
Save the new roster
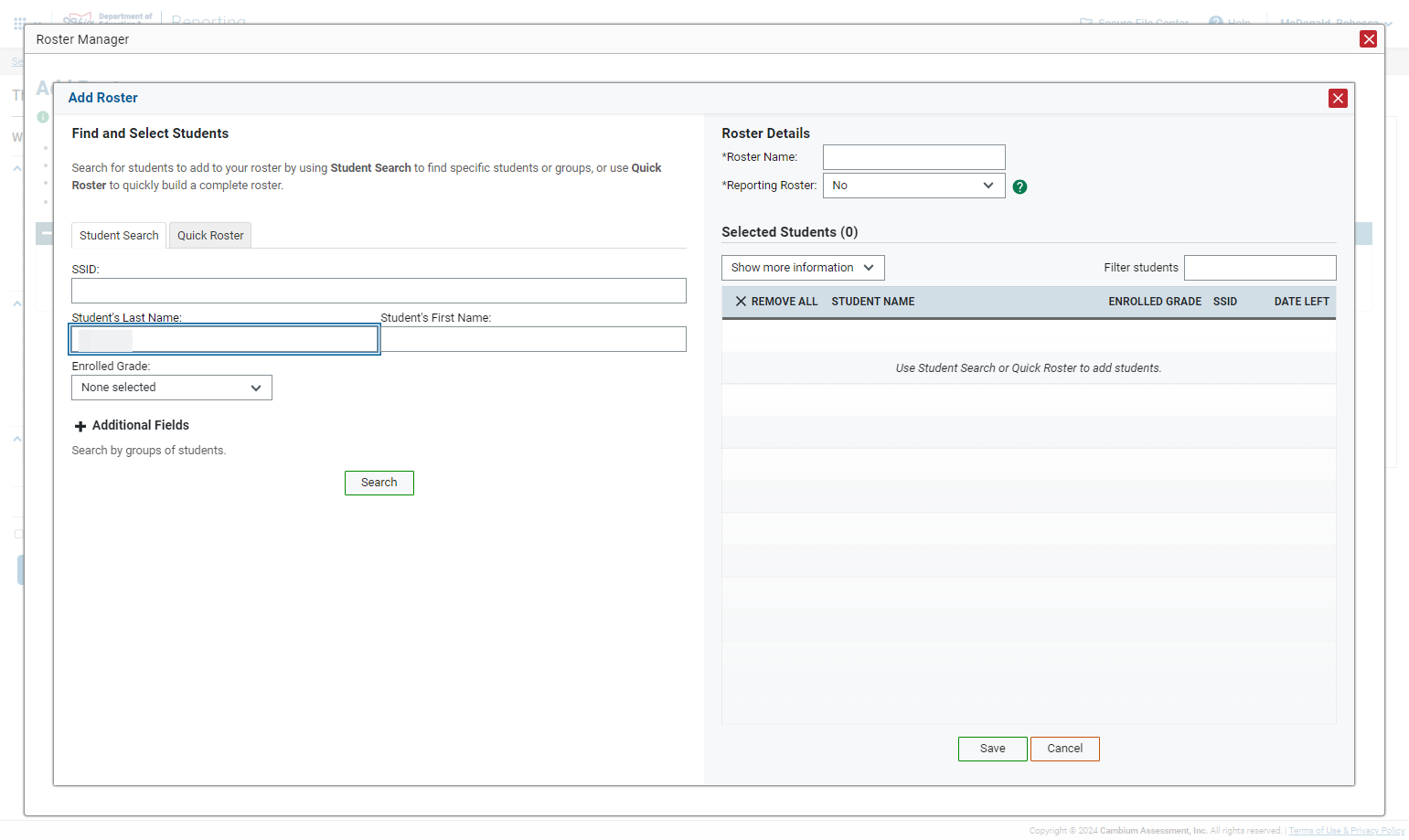click(992, 749)
